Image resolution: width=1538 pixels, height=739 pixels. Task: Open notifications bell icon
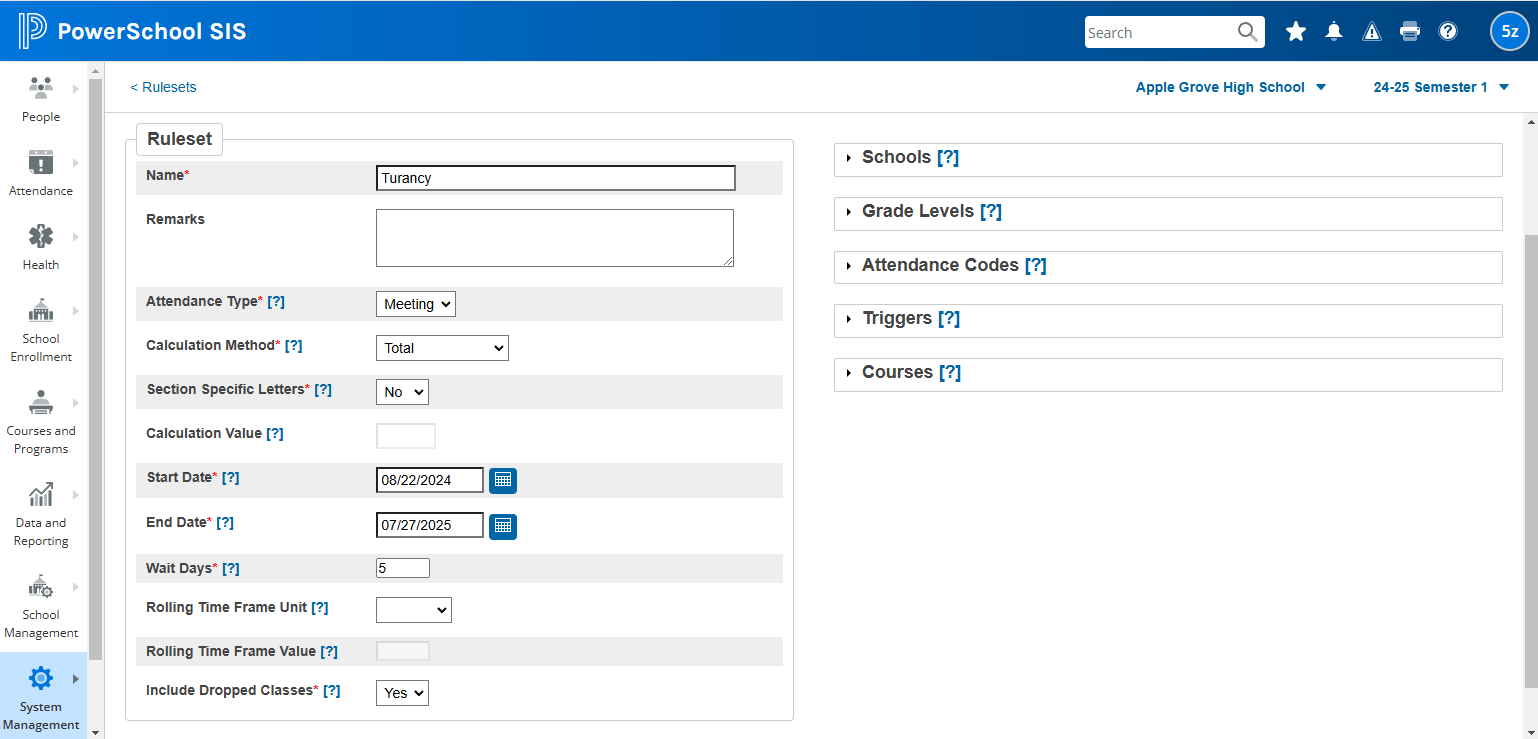(x=1334, y=32)
